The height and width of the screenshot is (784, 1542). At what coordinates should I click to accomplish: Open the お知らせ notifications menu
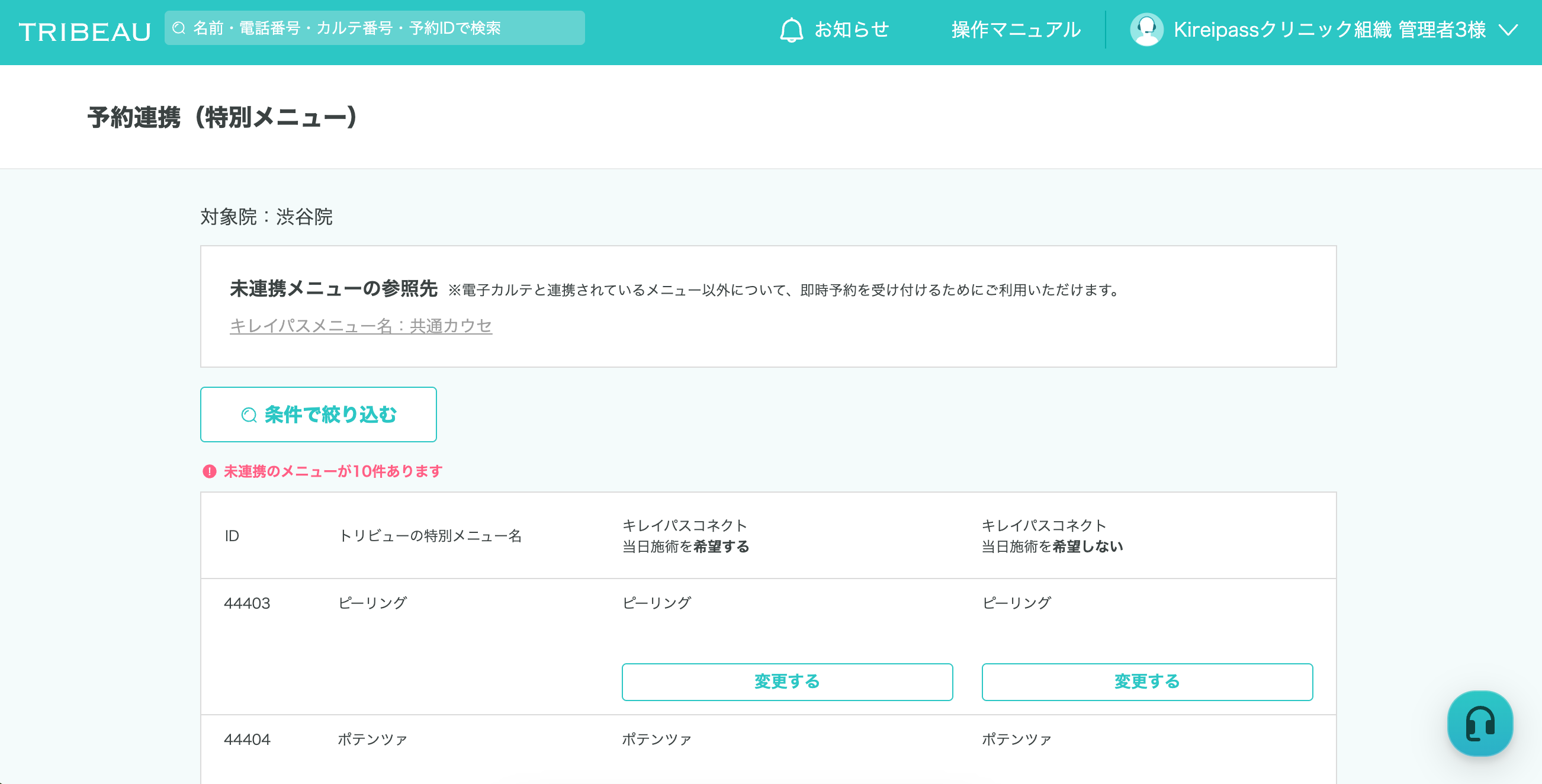[851, 30]
